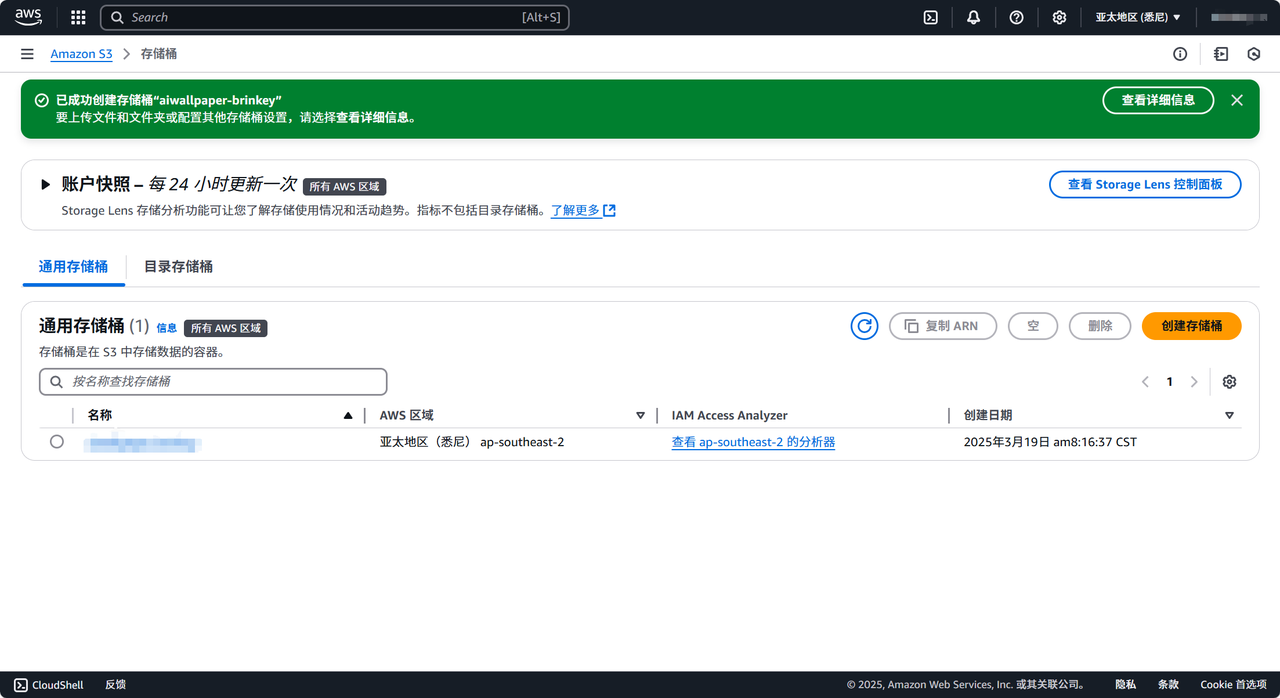
Task: Open the help question mark menu
Action: [1016, 17]
